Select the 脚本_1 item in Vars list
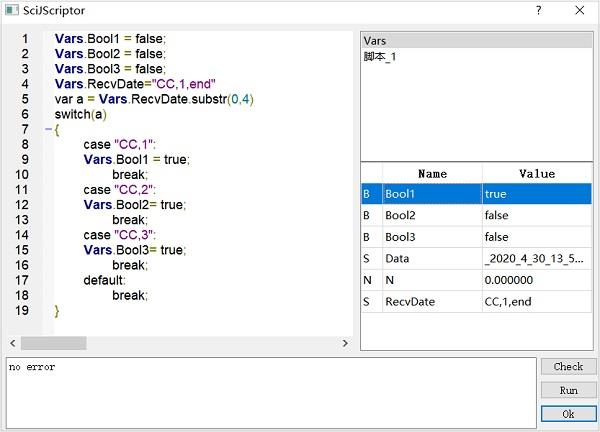600x432 pixels. pyautogui.click(x=382, y=57)
